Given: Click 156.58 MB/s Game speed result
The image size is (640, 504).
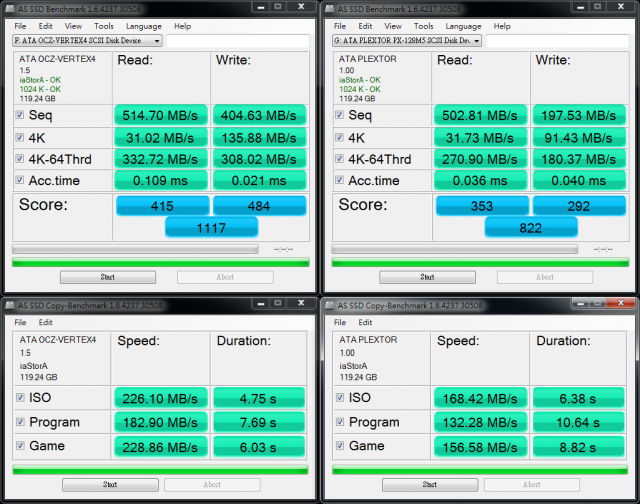Looking at the screenshot, I should [x=480, y=447].
